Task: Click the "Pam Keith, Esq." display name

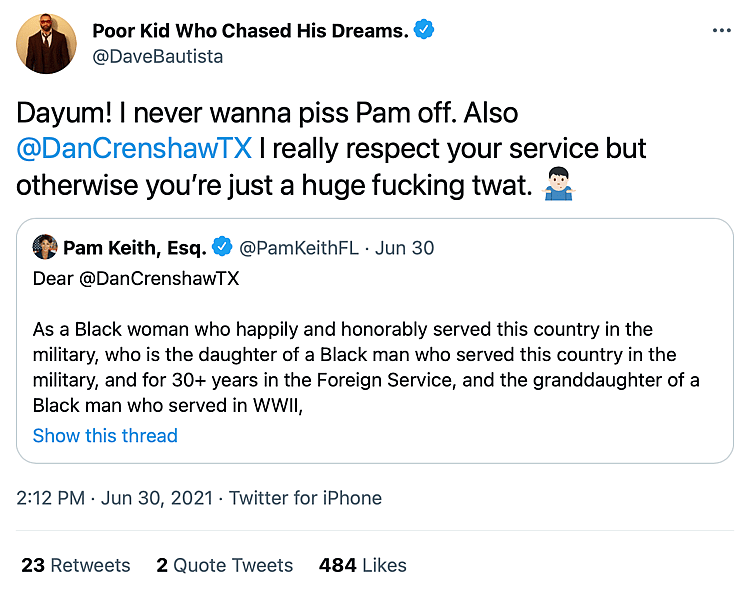Action: [x=134, y=248]
